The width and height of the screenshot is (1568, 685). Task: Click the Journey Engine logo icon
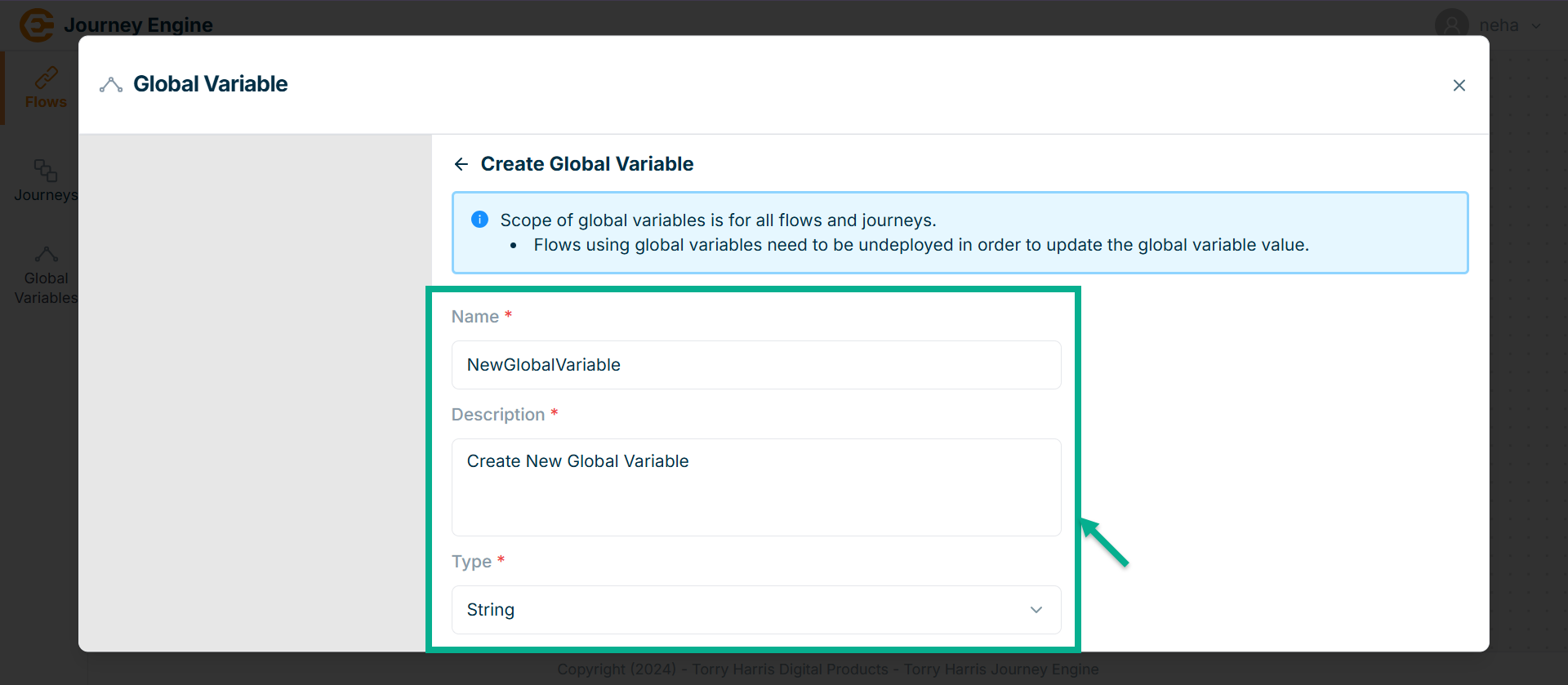tap(36, 24)
